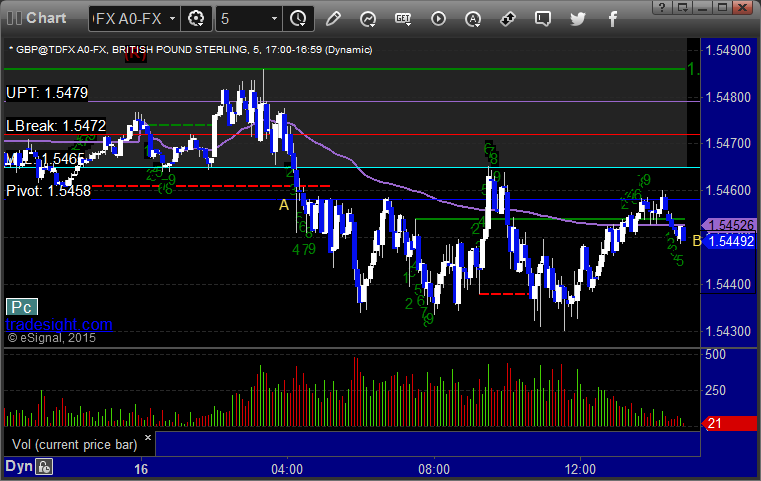The image size is (761, 481).
Task: Open the chat comment icon
Action: (543, 19)
